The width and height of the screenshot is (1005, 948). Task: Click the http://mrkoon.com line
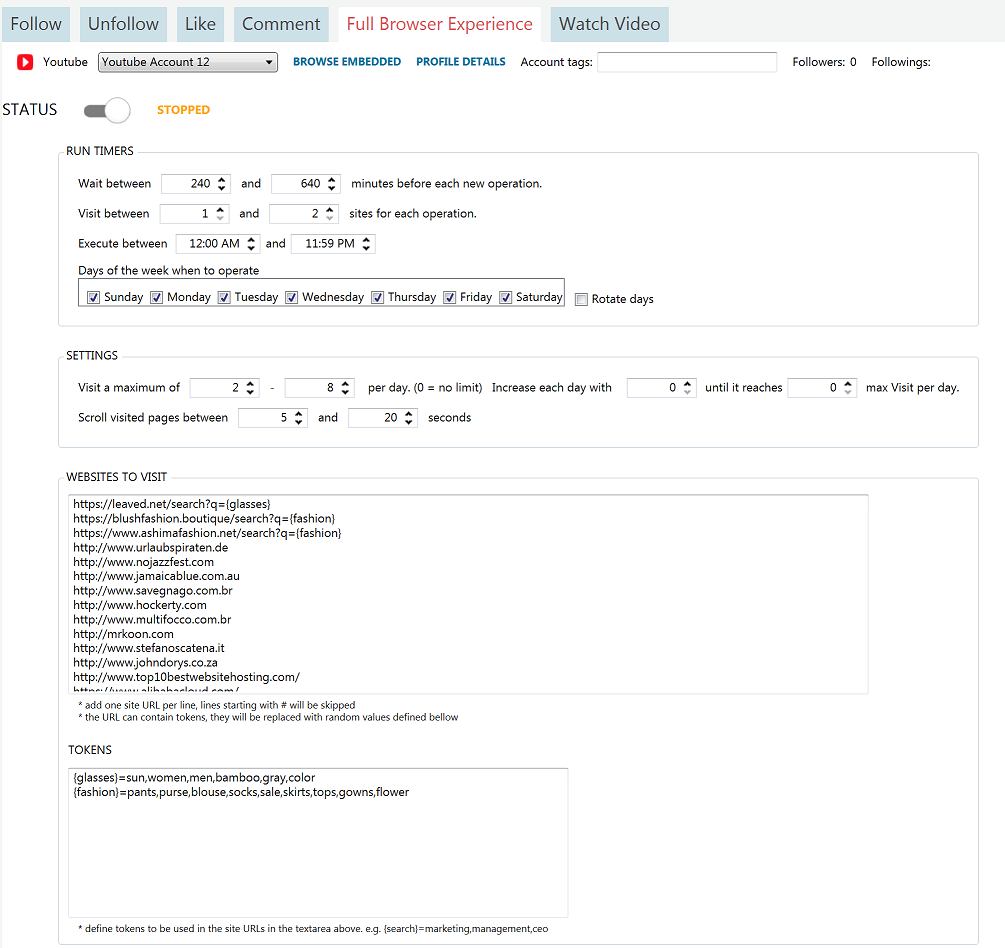[x=123, y=634]
